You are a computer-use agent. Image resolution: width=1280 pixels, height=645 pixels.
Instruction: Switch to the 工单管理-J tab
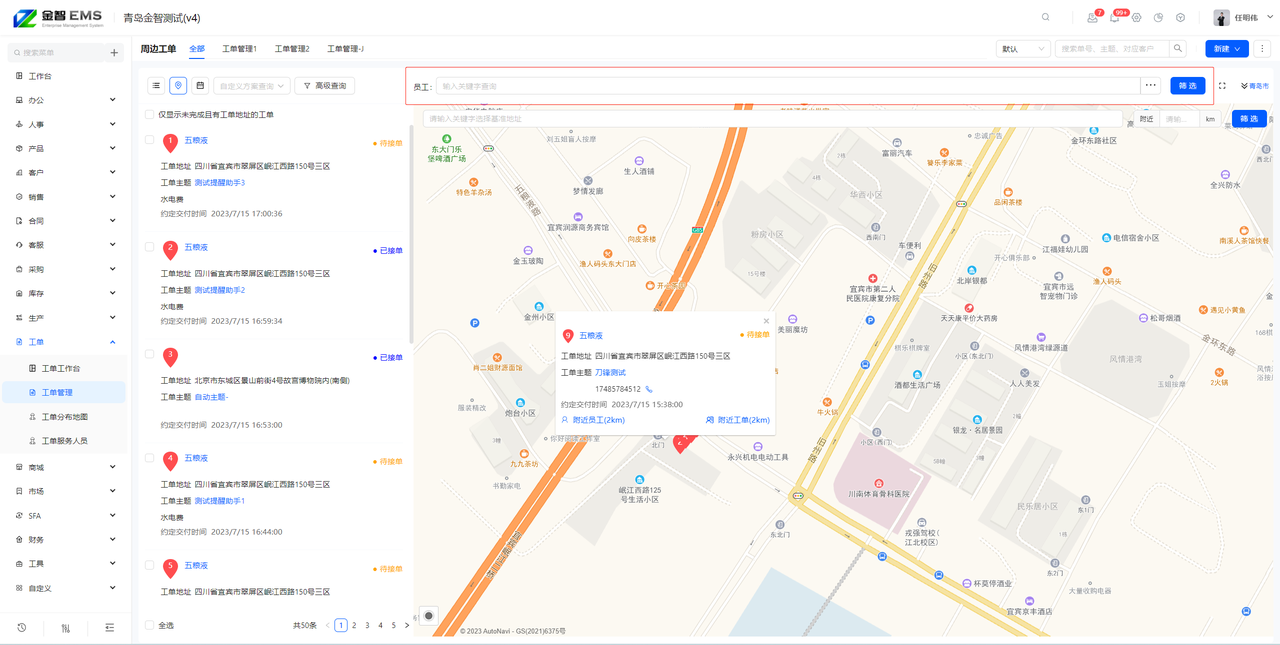click(x=345, y=49)
